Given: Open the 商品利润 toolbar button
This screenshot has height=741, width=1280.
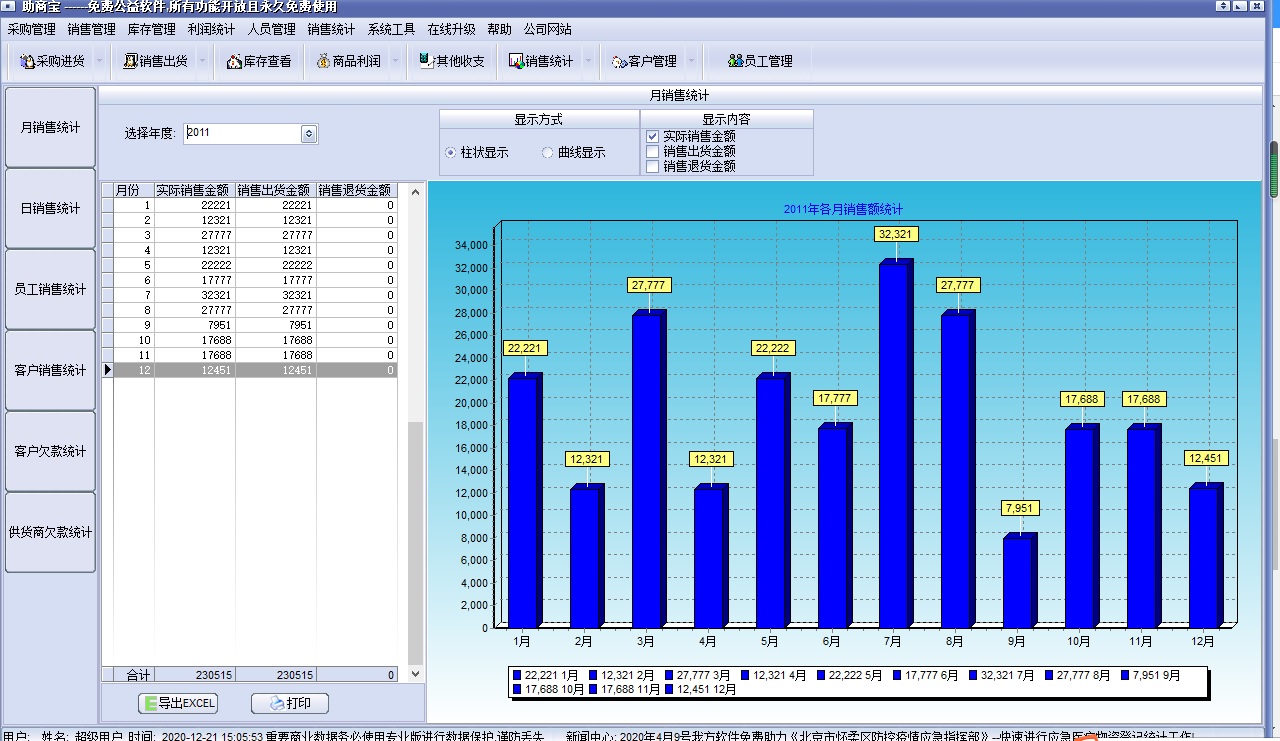Looking at the screenshot, I should tap(349, 61).
